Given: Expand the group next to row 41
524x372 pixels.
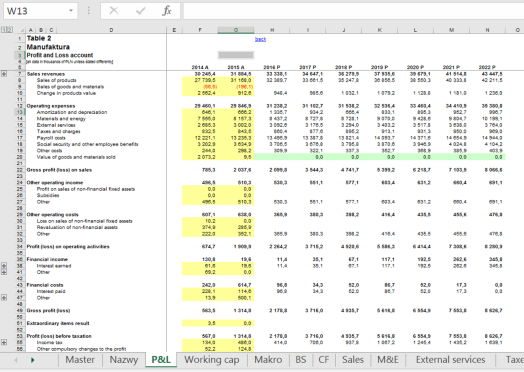Looking at the screenshot, I should click(x=4, y=272).
